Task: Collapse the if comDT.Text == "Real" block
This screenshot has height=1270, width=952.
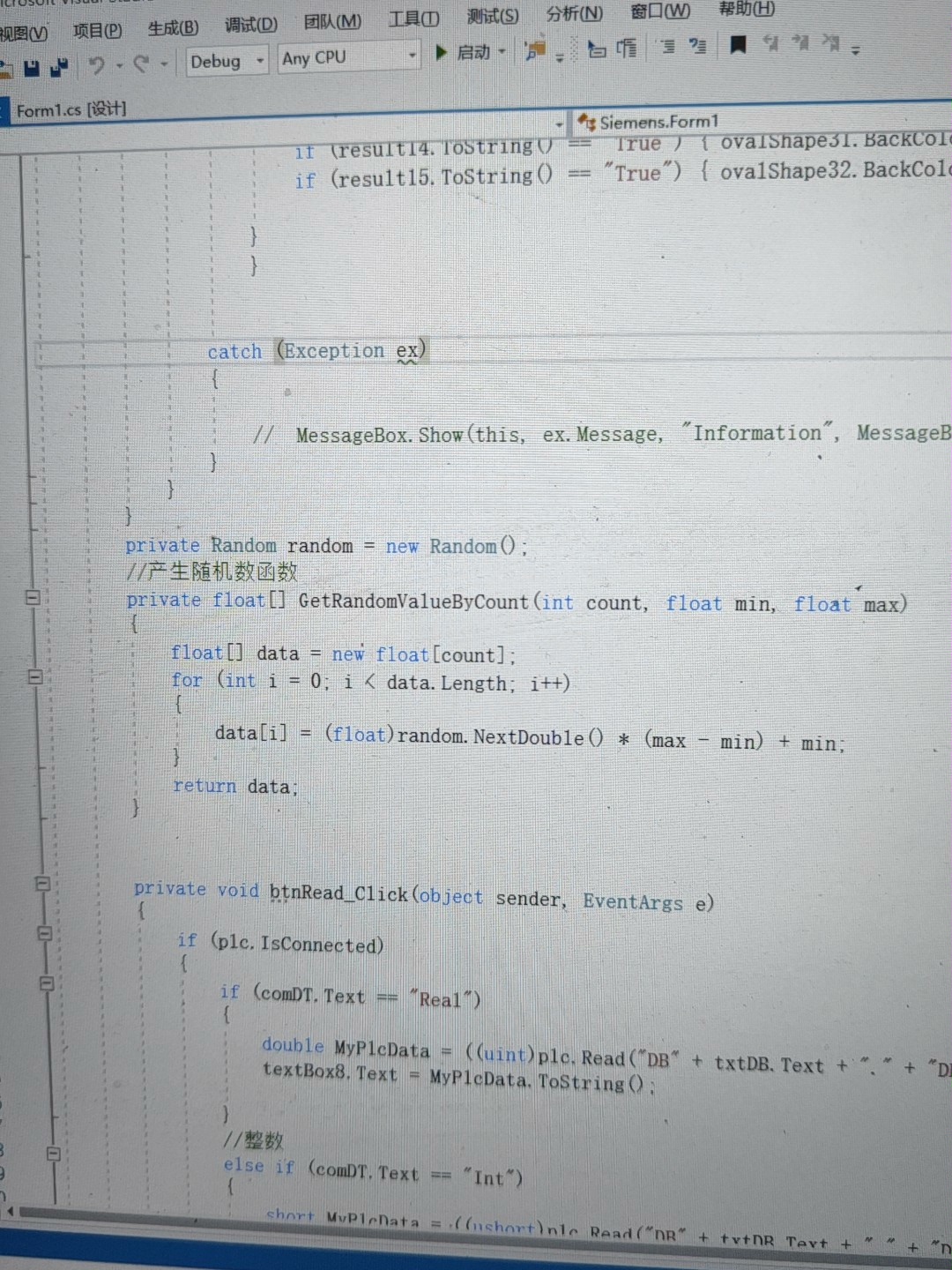Action: 47,982
